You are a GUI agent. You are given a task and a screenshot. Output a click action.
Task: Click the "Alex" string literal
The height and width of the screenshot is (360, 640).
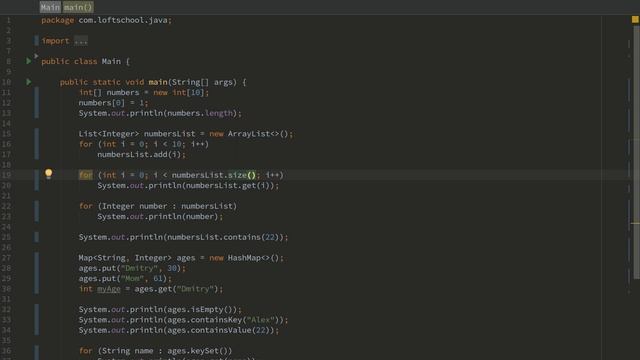[260, 320]
